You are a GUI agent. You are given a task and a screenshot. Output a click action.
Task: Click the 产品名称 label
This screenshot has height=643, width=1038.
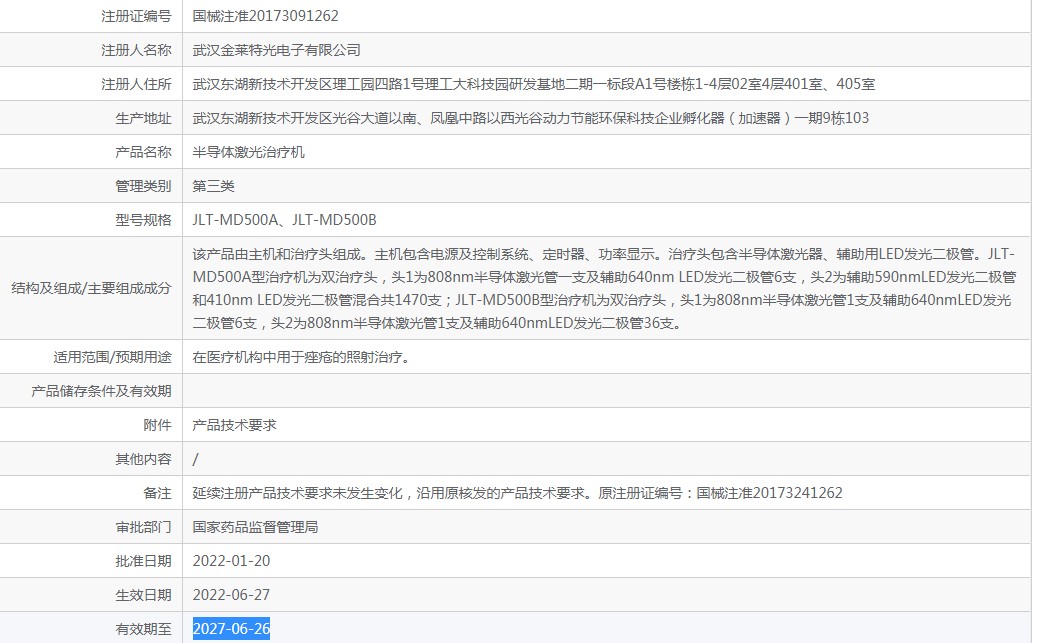[143, 152]
